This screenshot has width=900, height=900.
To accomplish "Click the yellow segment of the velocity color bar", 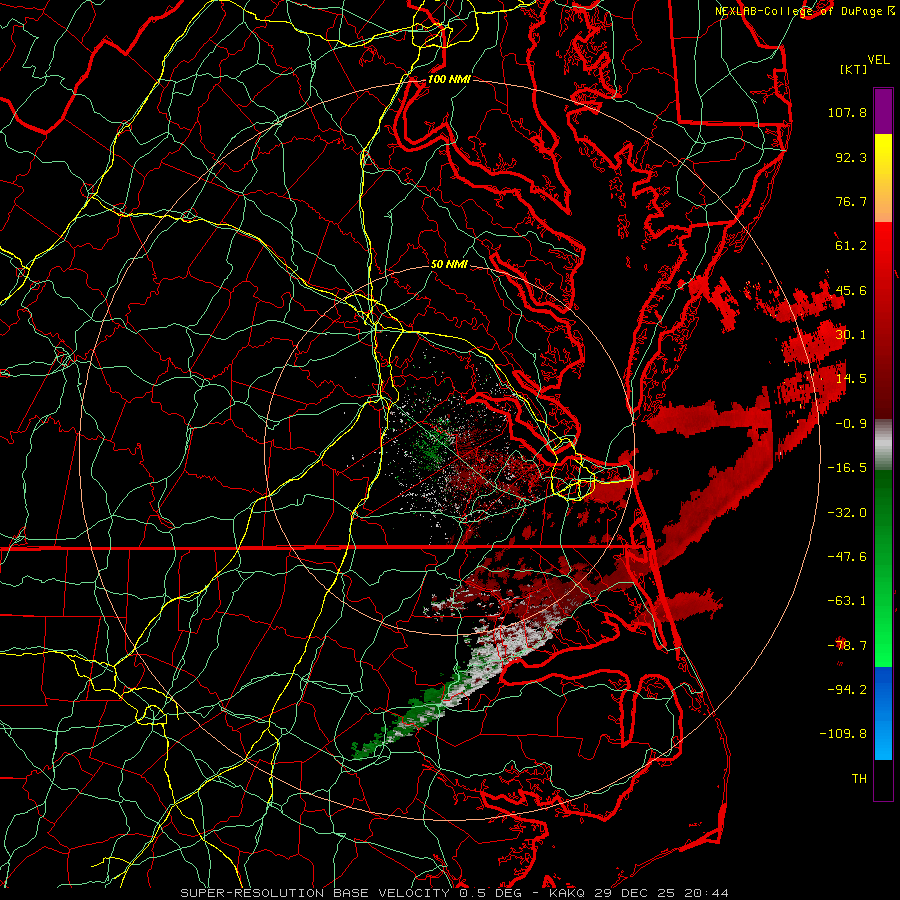I will pyautogui.click(x=883, y=155).
